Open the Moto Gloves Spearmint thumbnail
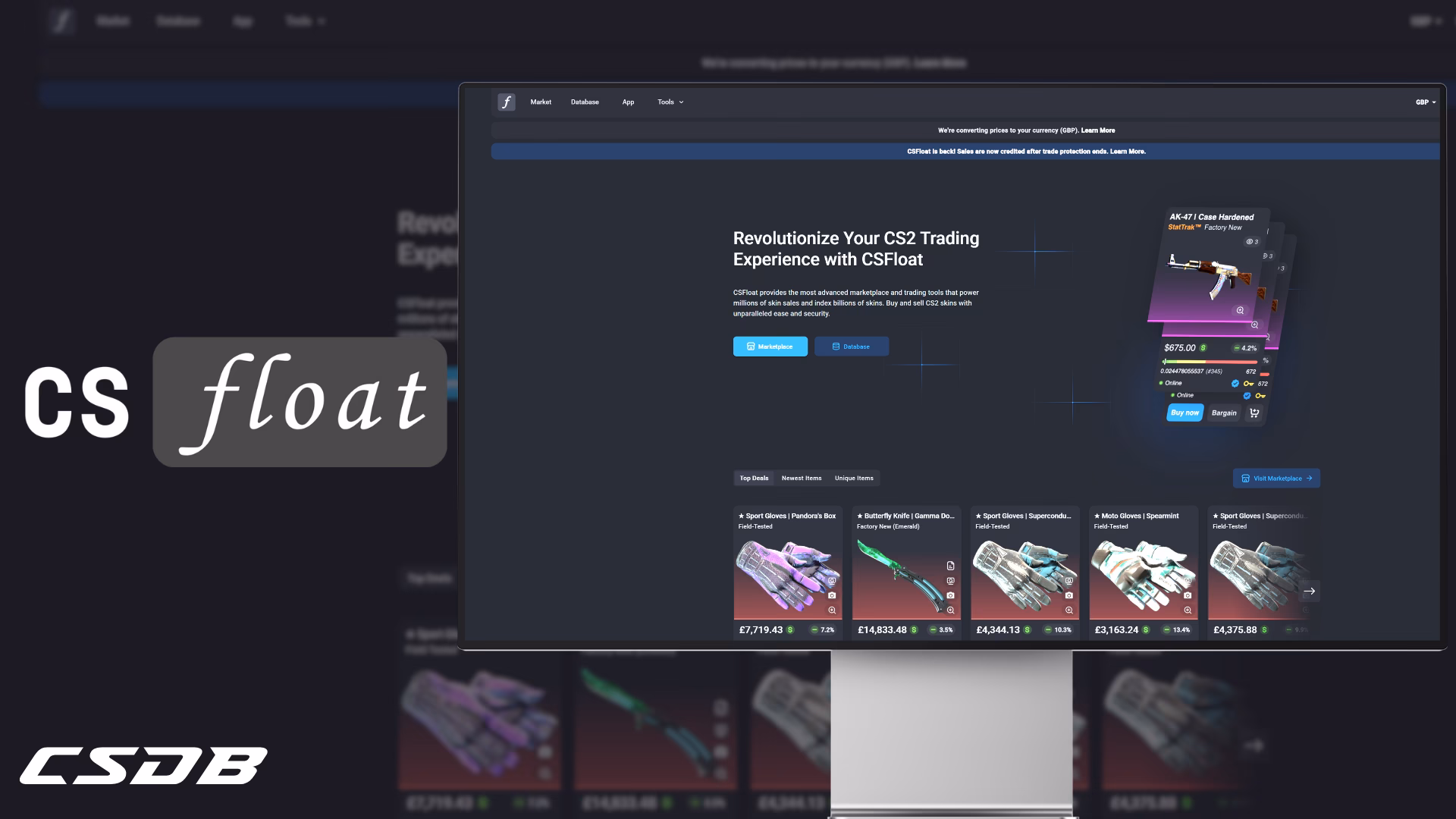Viewport: 1456px width, 819px height. [1143, 576]
